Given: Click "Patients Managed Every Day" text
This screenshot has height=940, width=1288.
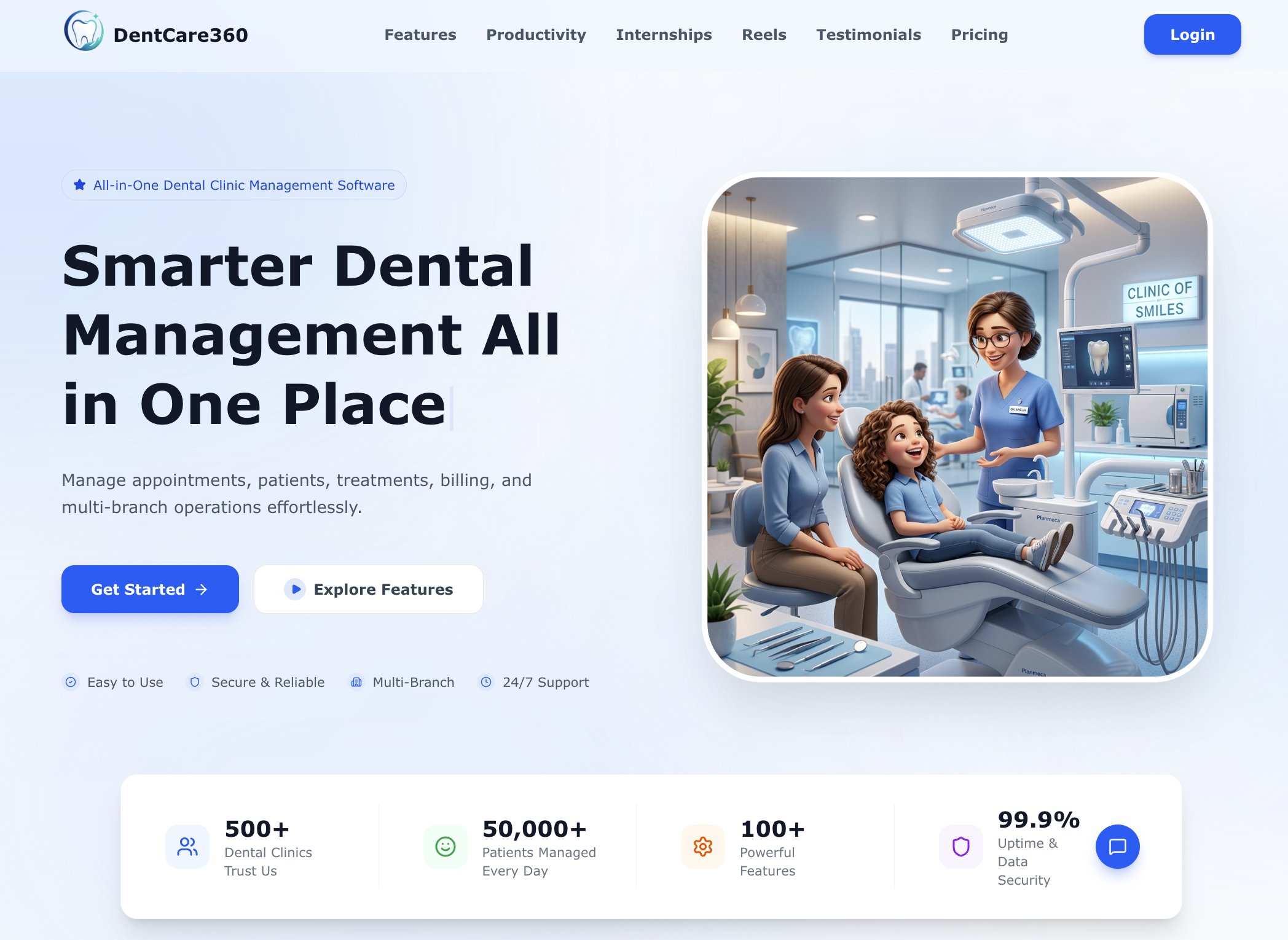Looking at the screenshot, I should [x=539, y=861].
